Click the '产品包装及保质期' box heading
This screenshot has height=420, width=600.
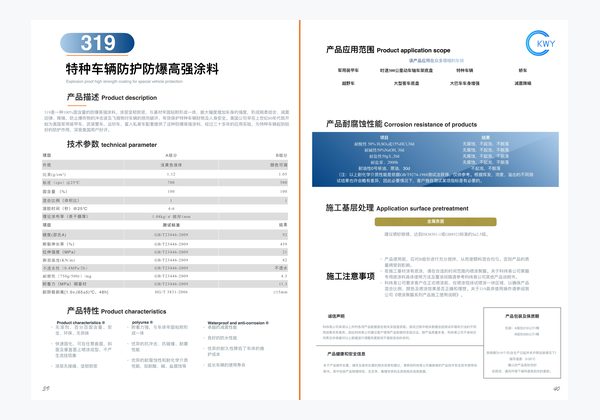tap(522, 316)
